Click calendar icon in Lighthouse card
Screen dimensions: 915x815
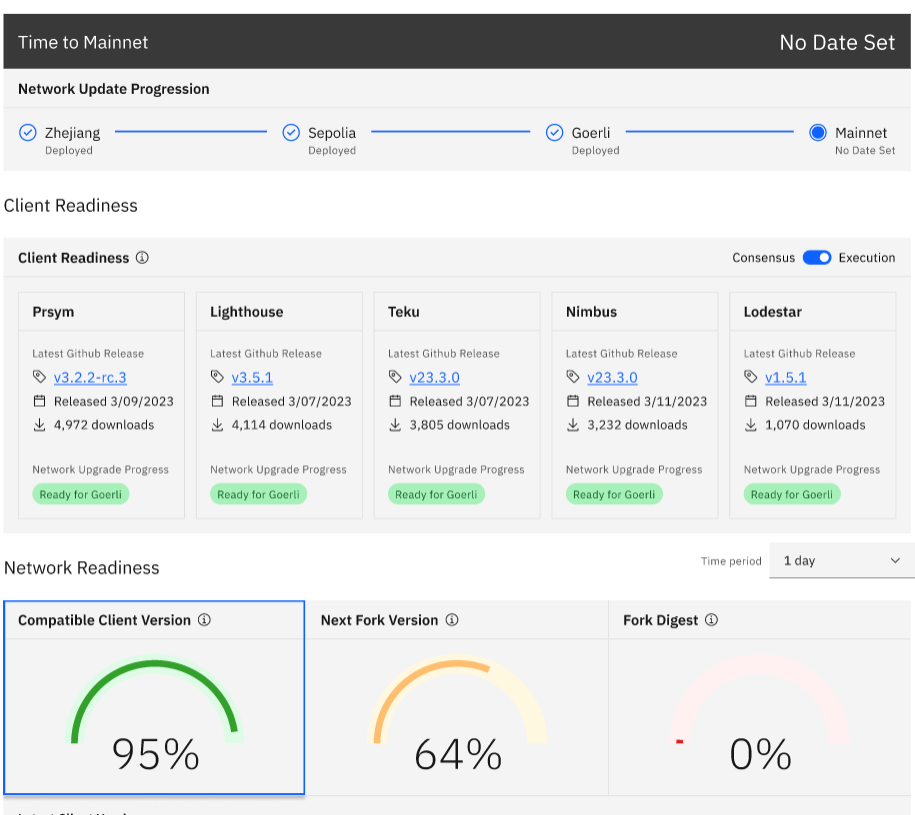coord(217,401)
